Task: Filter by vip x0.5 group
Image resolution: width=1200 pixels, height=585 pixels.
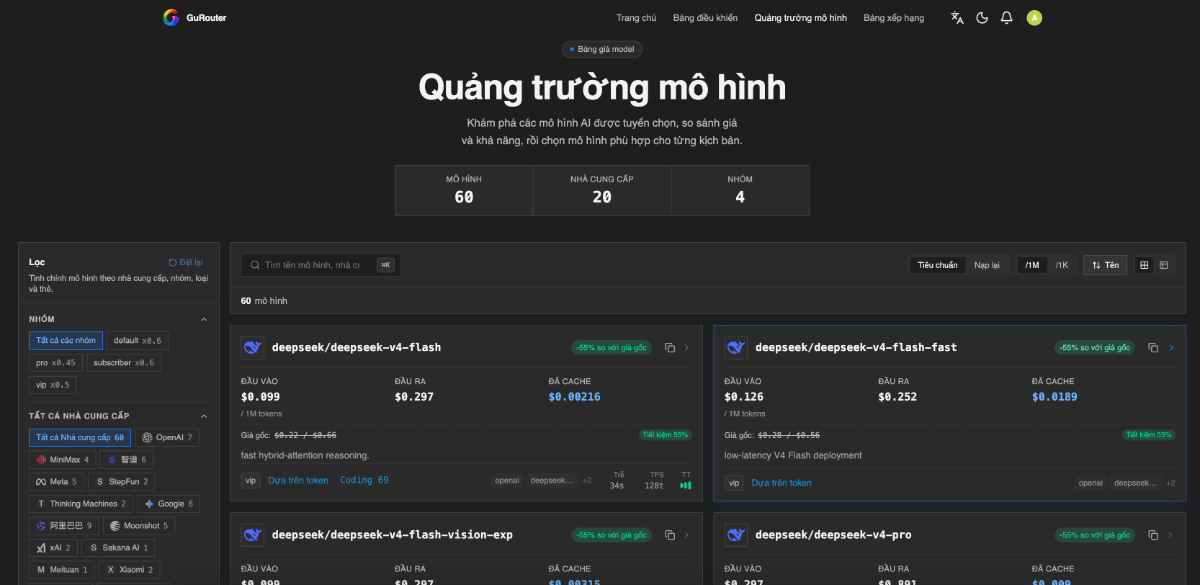Action: click(x=52, y=385)
